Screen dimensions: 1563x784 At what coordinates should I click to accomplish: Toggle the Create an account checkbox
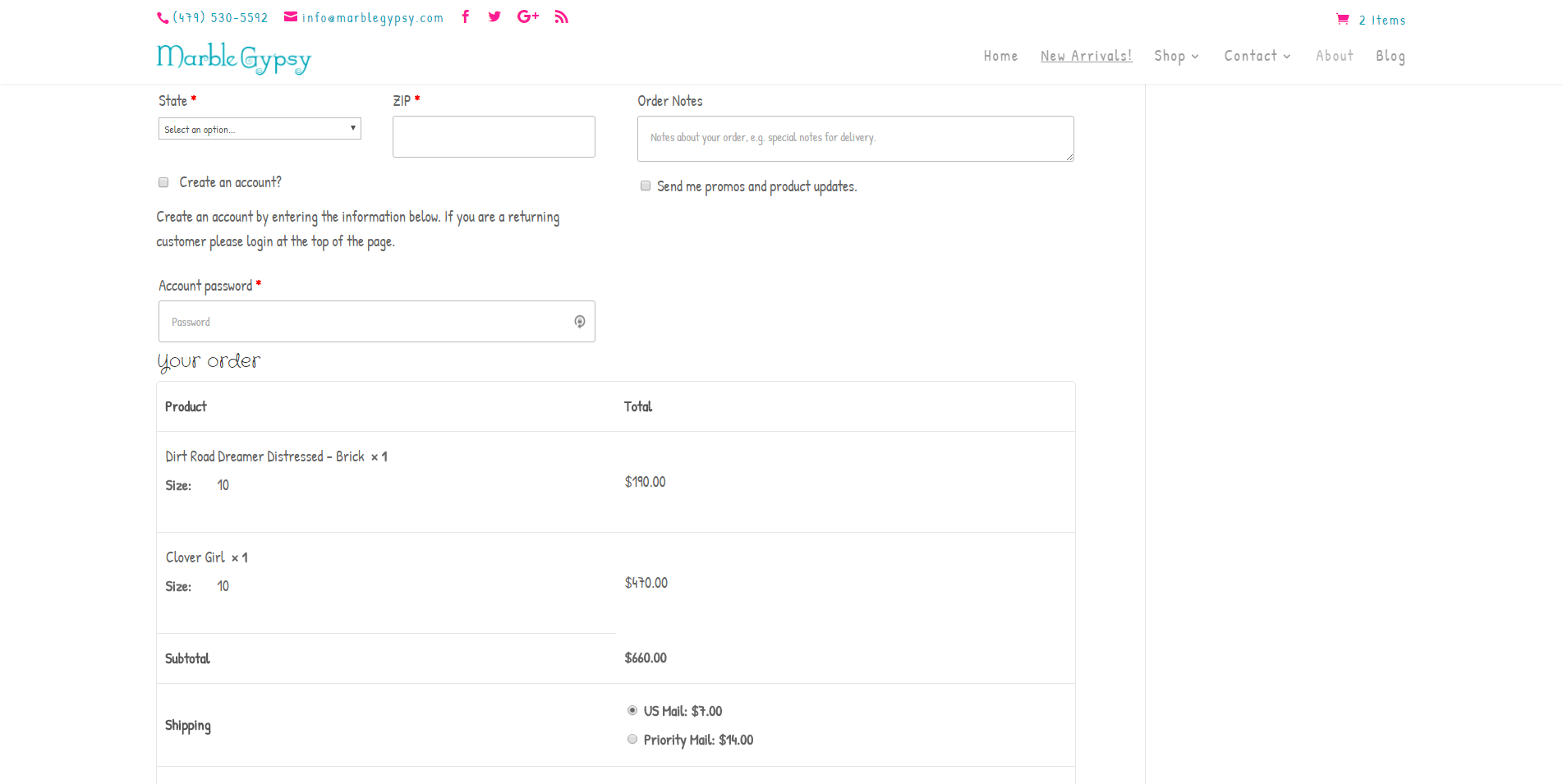point(163,182)
